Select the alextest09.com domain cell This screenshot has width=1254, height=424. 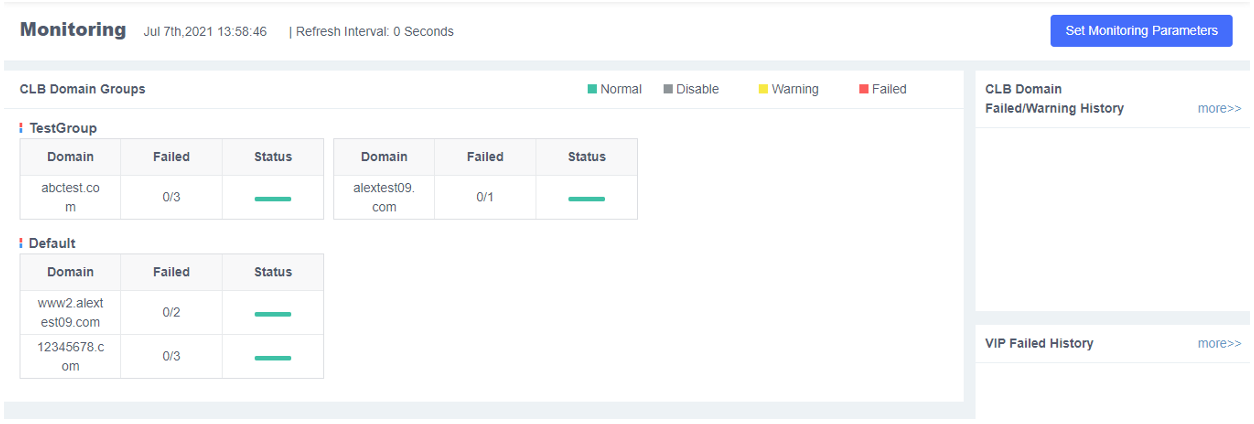(x=384, y=197)
